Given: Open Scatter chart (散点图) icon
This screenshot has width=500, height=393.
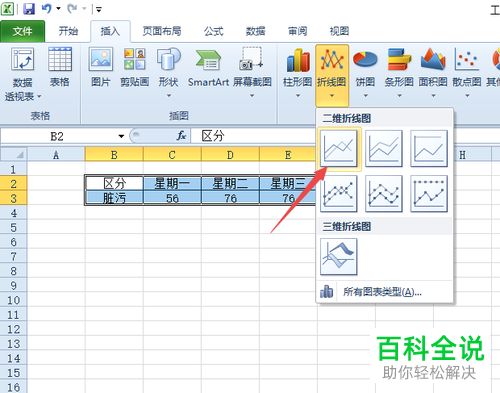Looking at the screenshot, I should 466,59.
